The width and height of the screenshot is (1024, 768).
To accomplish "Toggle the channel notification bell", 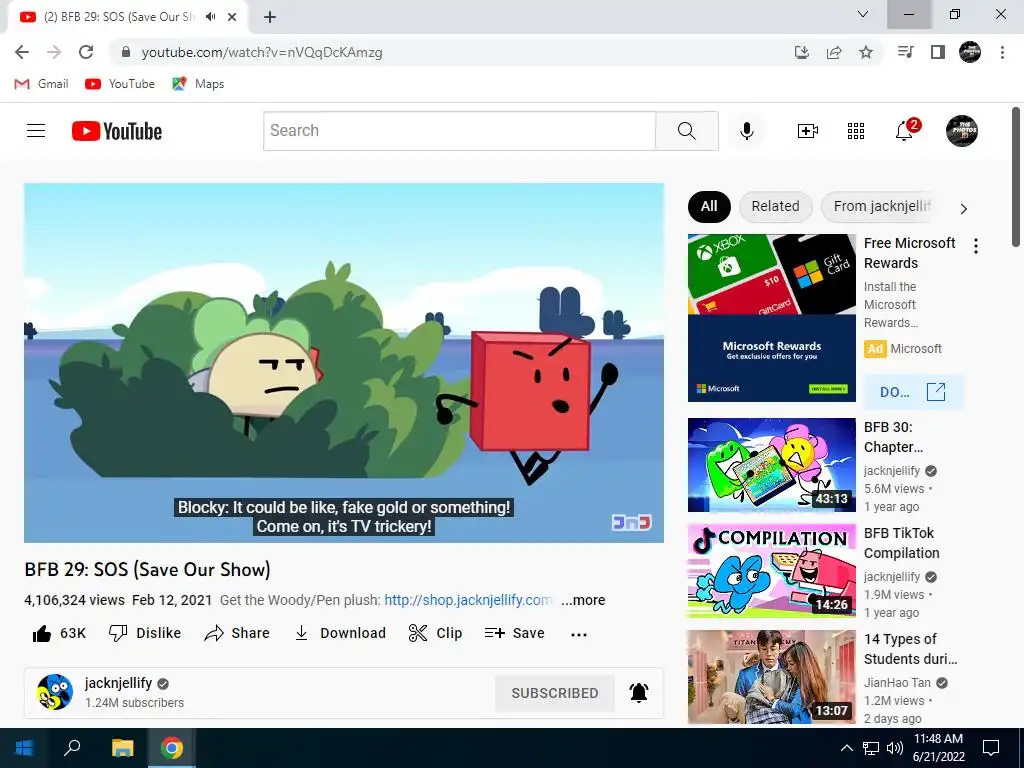I will tap(639, 693).
